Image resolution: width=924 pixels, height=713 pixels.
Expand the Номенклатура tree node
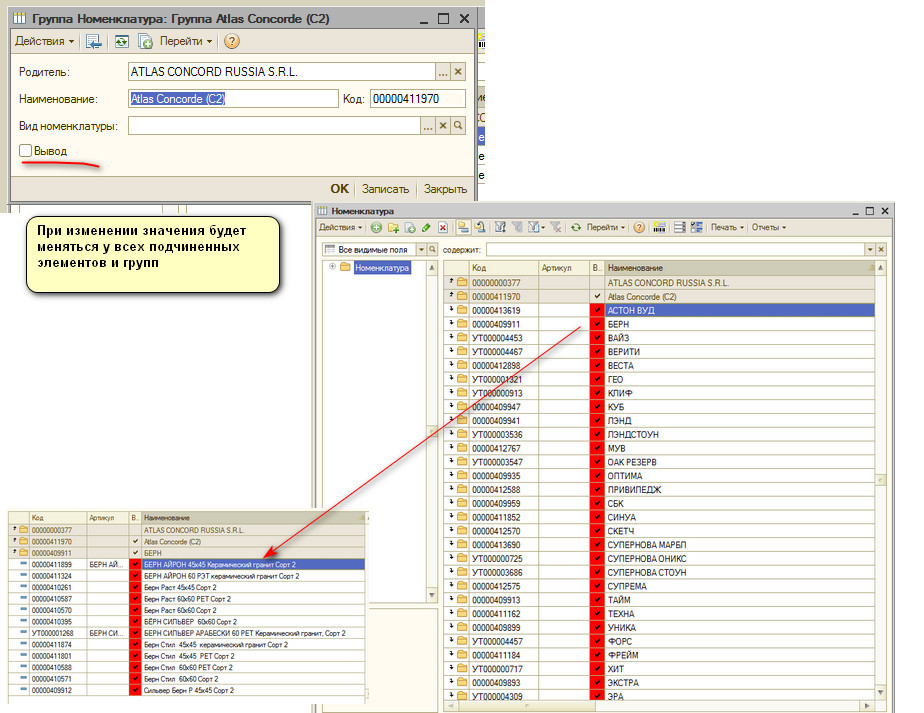(x=332, y=267)
